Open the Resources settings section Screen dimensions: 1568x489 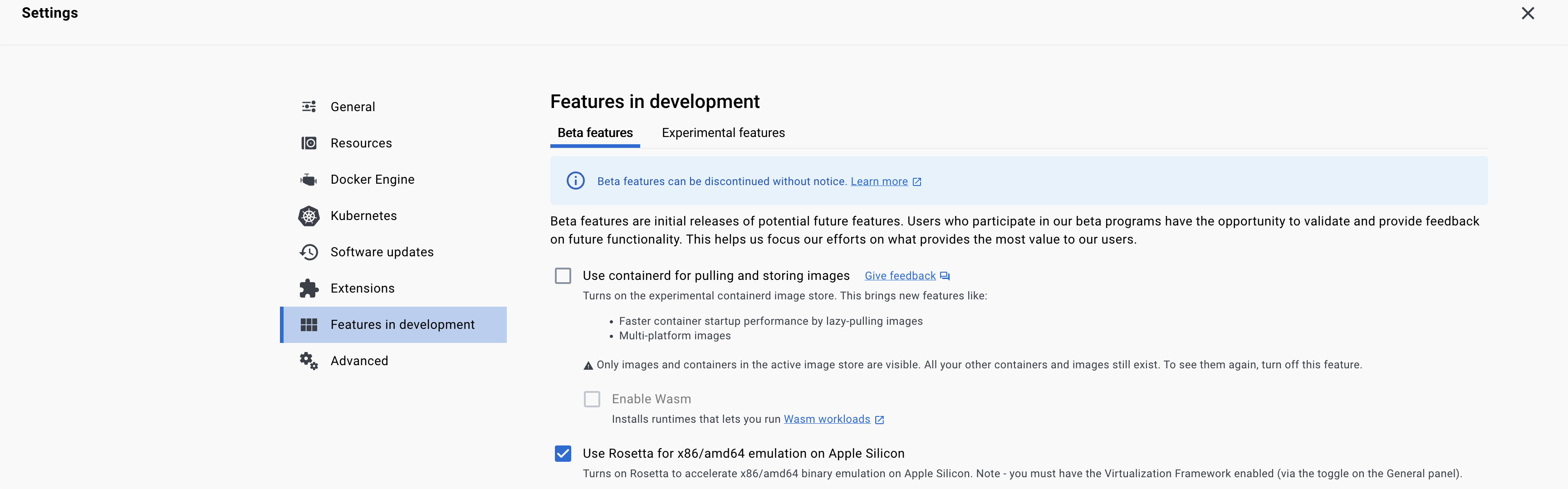coord(393,143)
